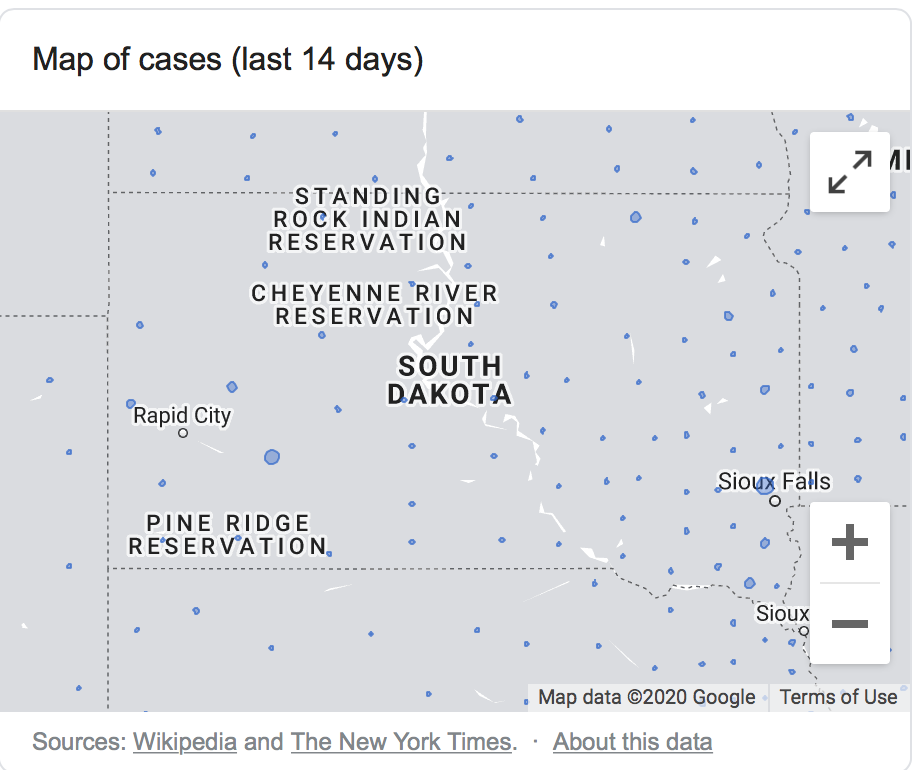Click the Rapid City location marker circle
Viewport: 914px width, 770px height.
[183, 433]
